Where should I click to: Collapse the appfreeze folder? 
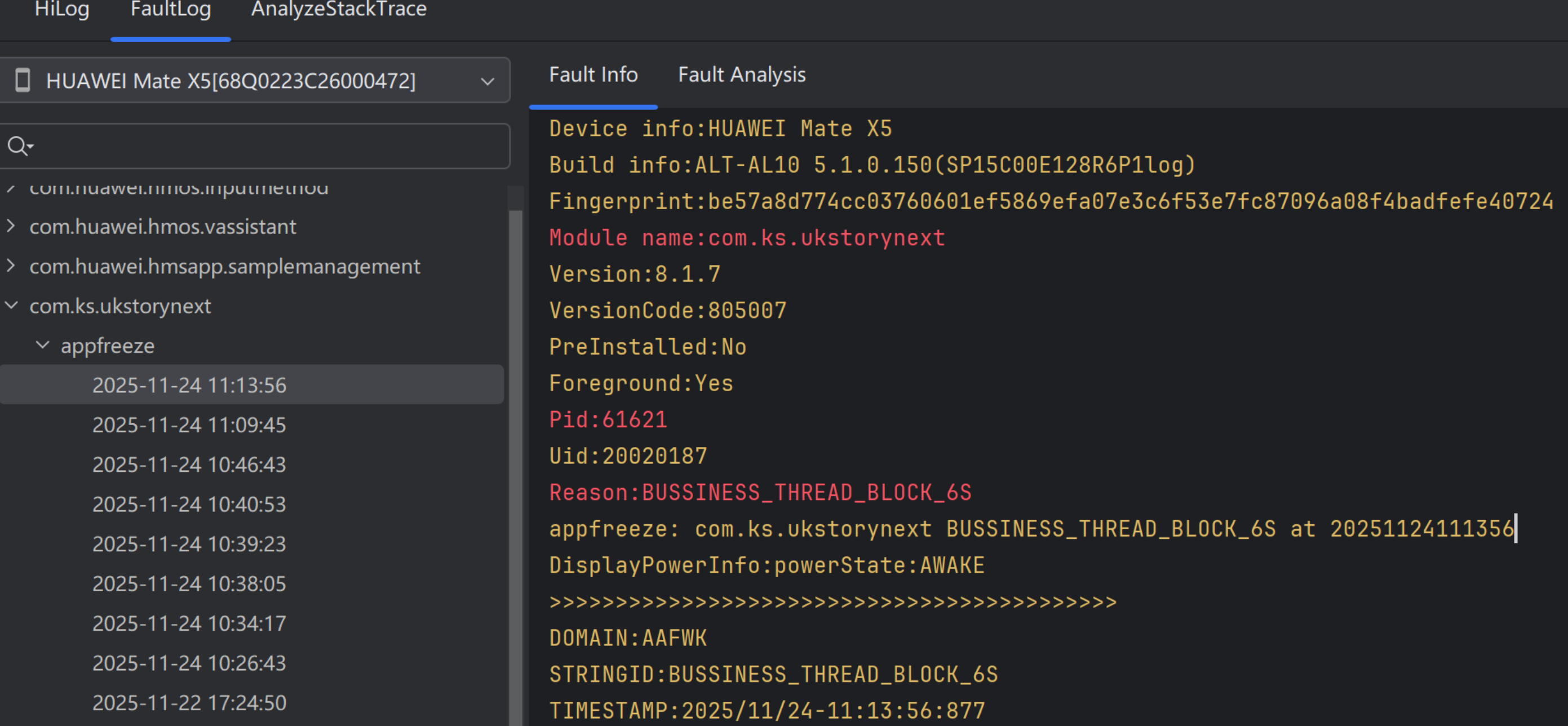point(43,345)
